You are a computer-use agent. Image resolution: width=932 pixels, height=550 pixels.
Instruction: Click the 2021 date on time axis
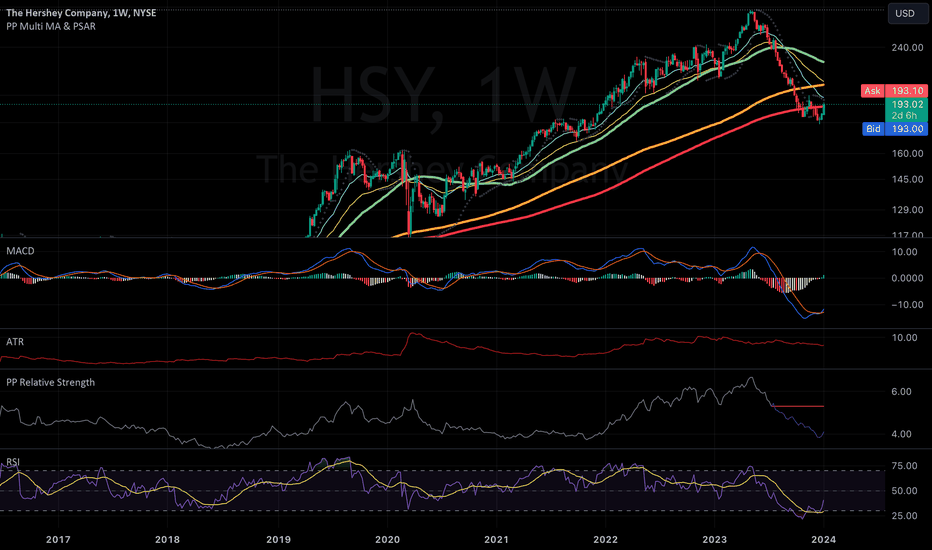coord(496,539)
